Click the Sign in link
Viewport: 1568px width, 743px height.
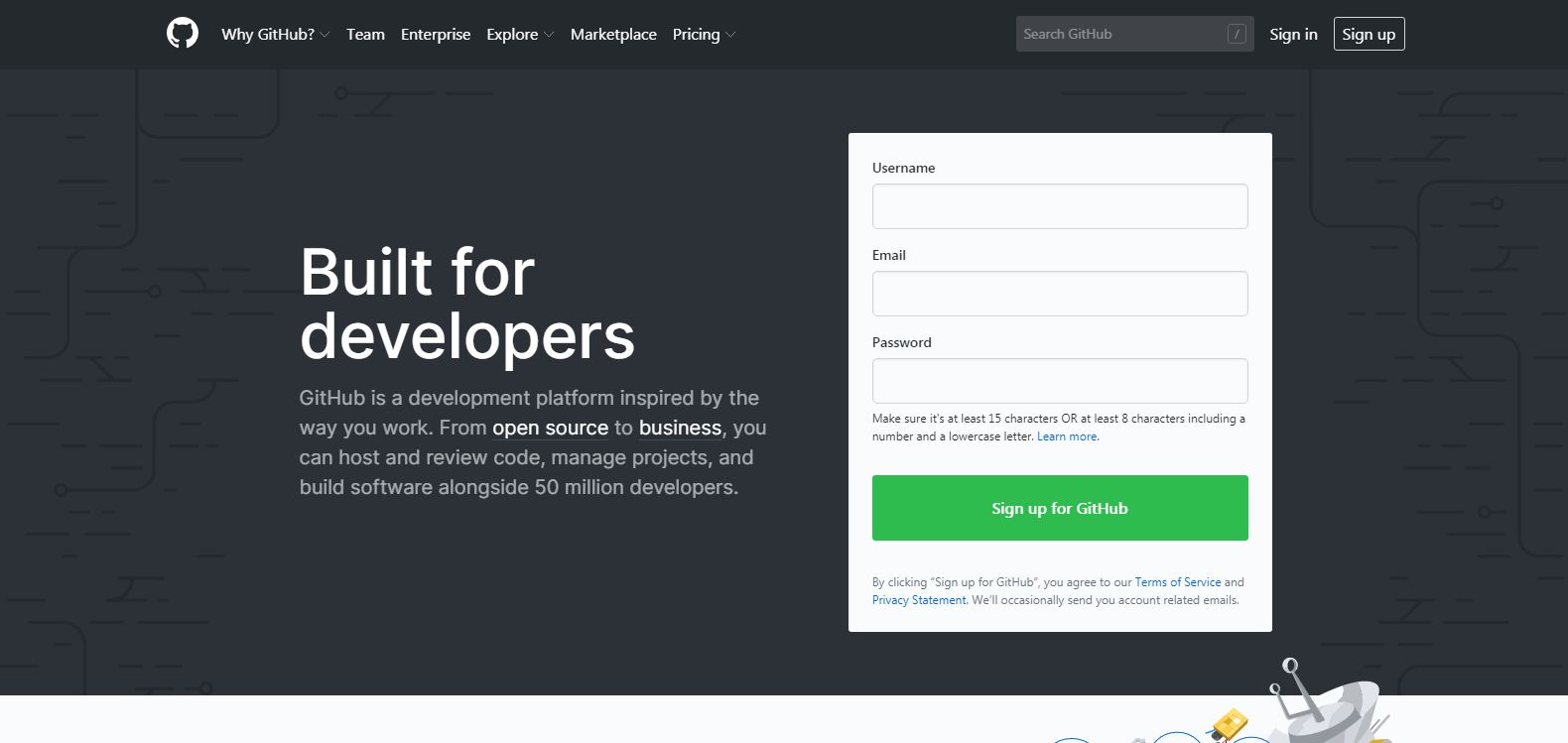pyautogui.click(x=1293, y=34)
